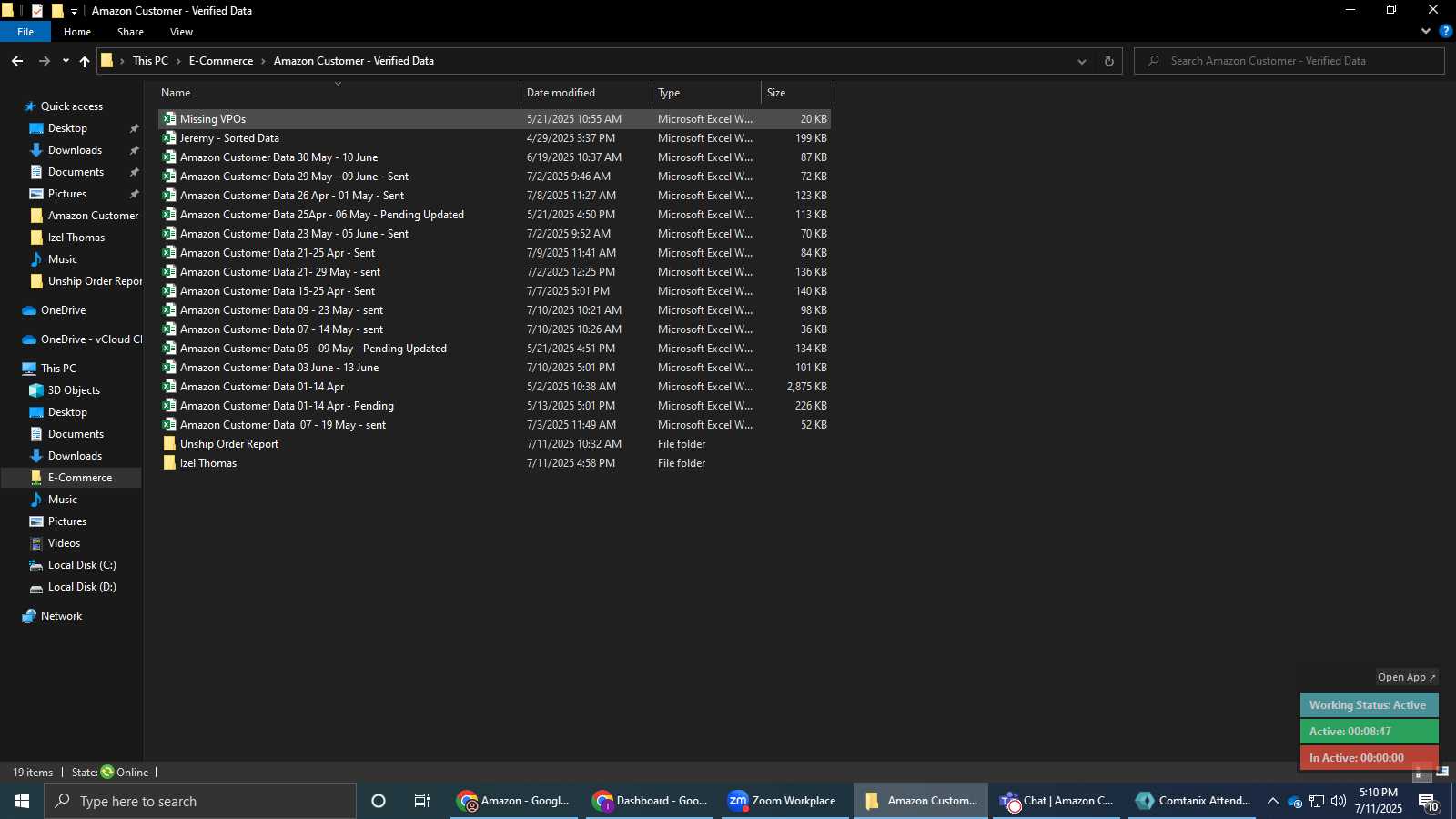The image size is (1456, 819).
Task: Open 3D Objects under This PC
Action: pos(74,390)
